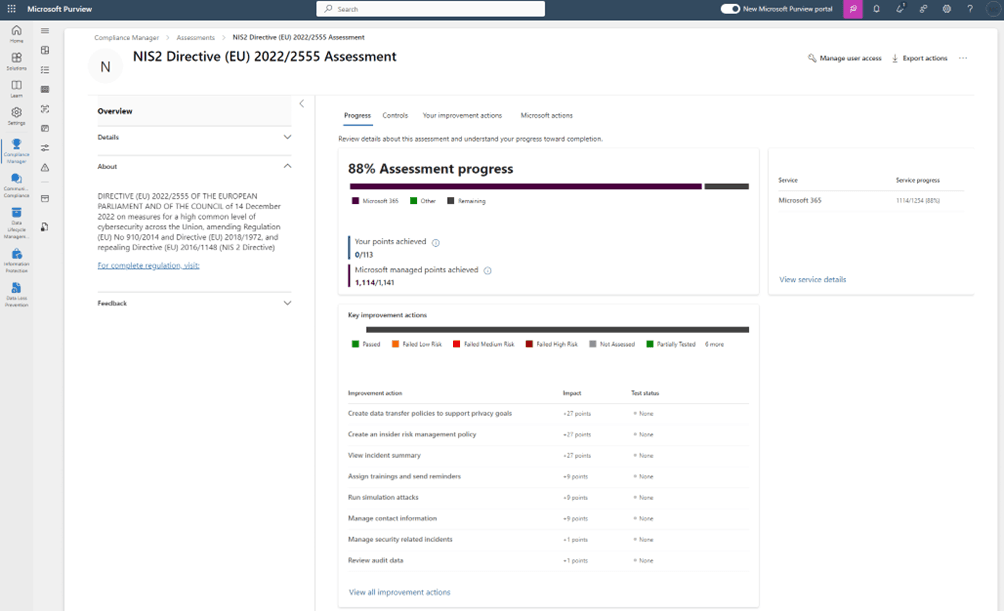1004x611 pixels.
Task: Click the assessment progress bar
Action: pyautogui.click(x=549, y=186)
